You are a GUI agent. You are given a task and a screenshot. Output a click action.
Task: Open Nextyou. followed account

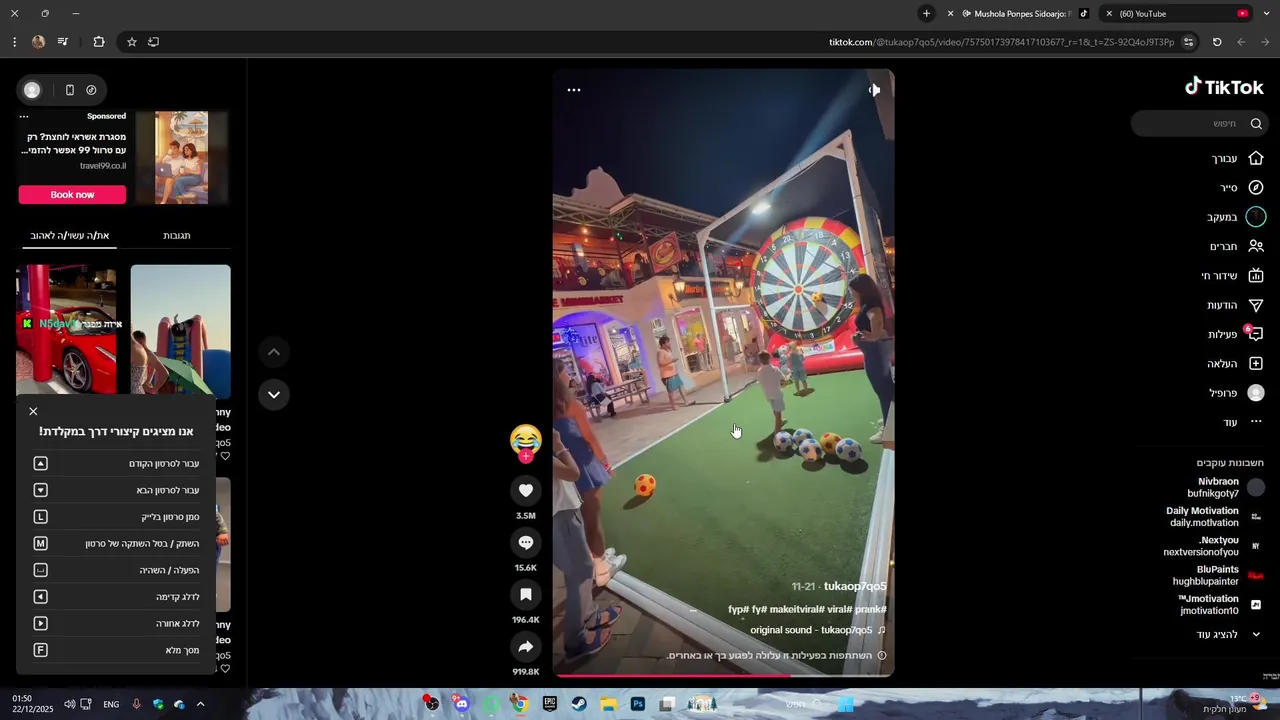pos(1212,546)
